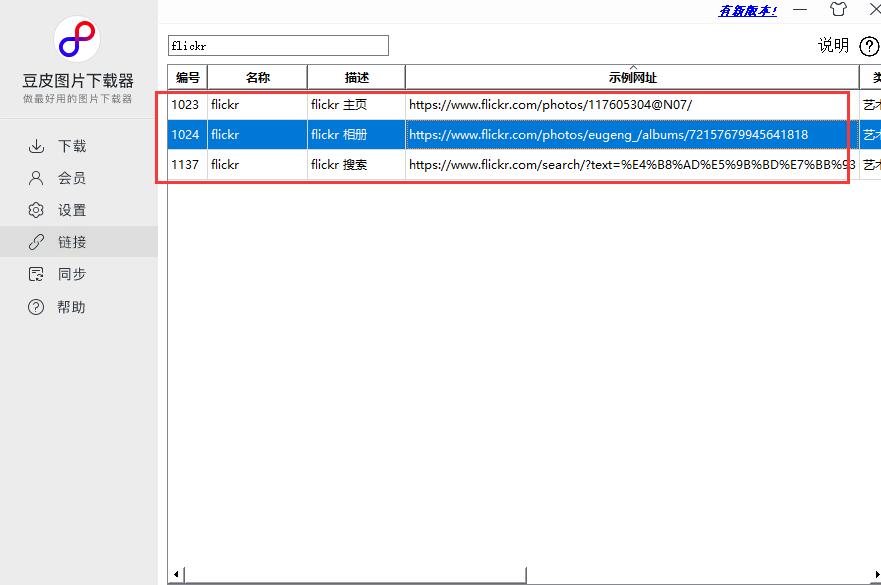Sort by the 示例网址 column header
This screenshot has width=881, height=585.
click(x=633, y=78)
